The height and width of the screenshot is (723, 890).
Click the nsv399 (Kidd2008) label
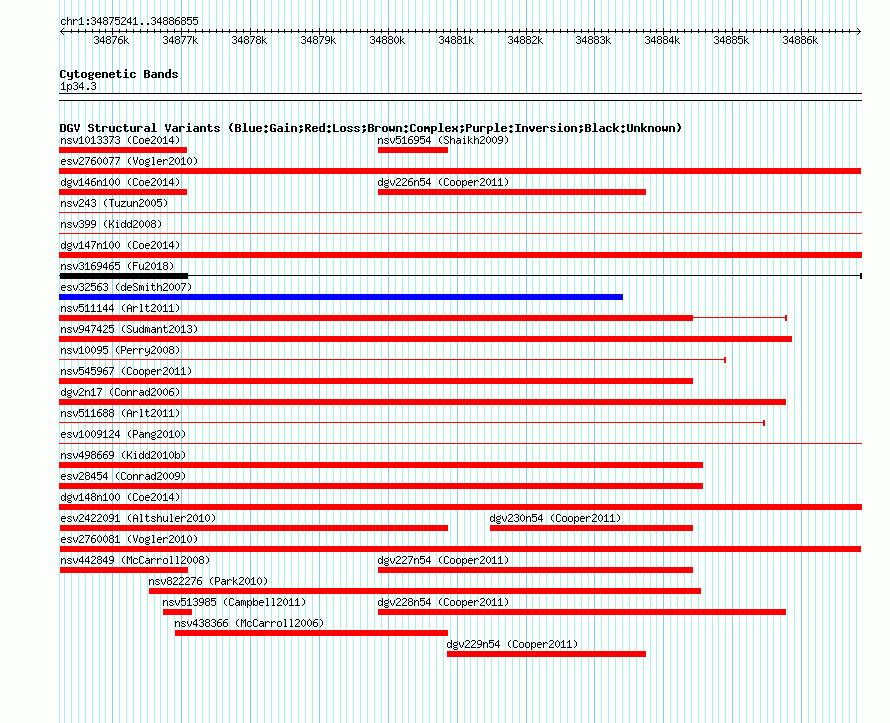[x=111, y=224]
